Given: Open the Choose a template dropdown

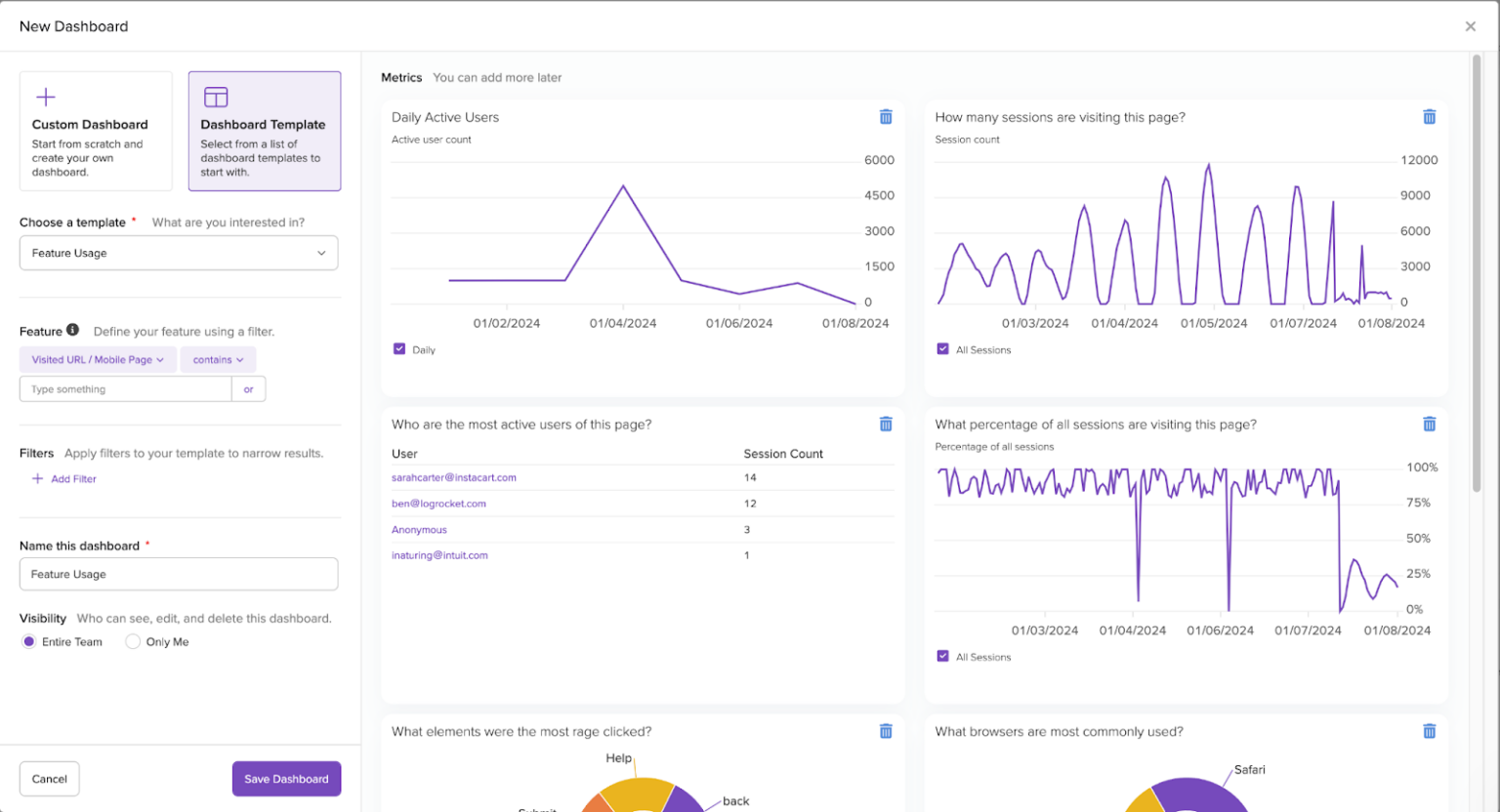Looking at the screenshot, I should [x=179, y=253].
